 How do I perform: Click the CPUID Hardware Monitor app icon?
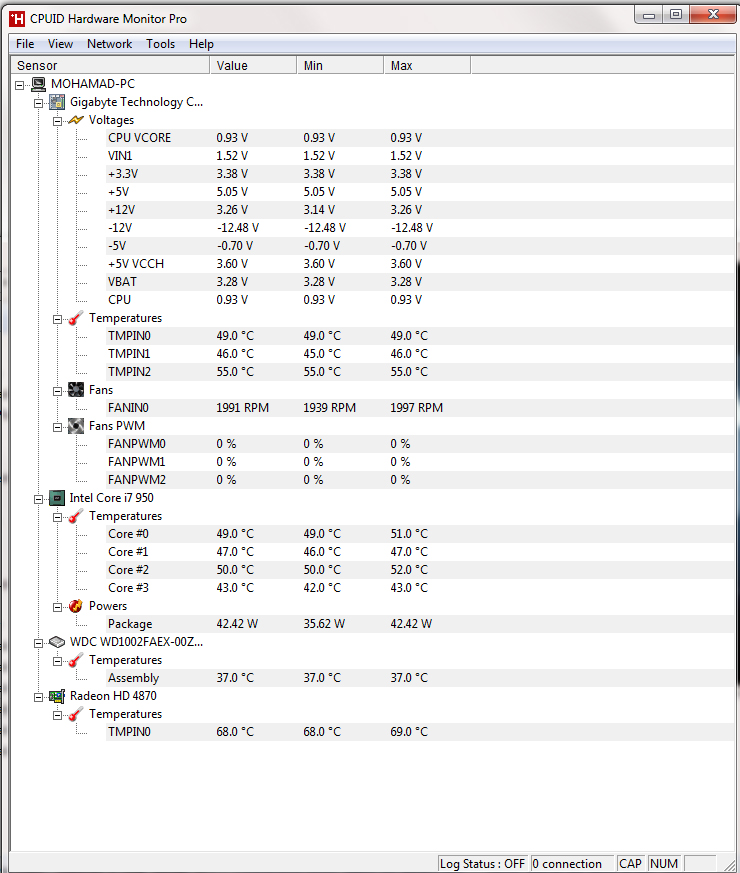tap(17, 19)
